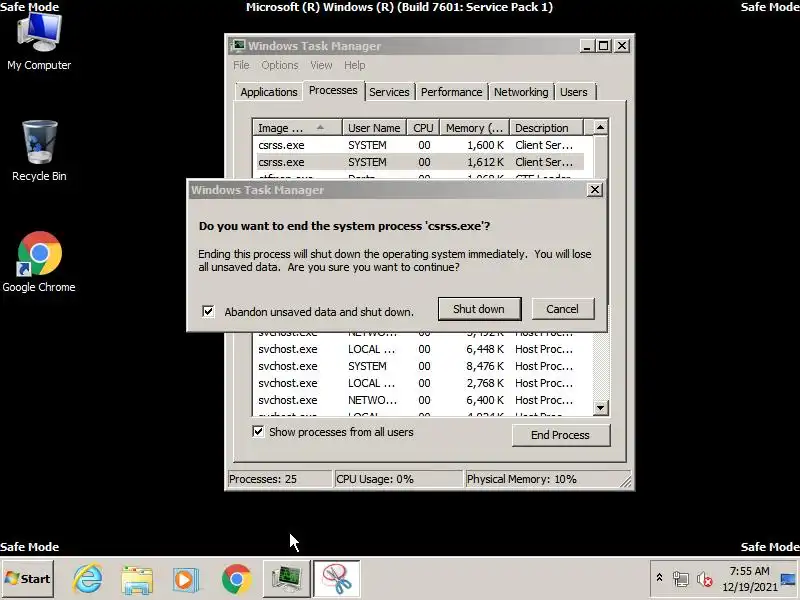800x600 pixels.
Task: Open the Services tab
Action: 389,92
